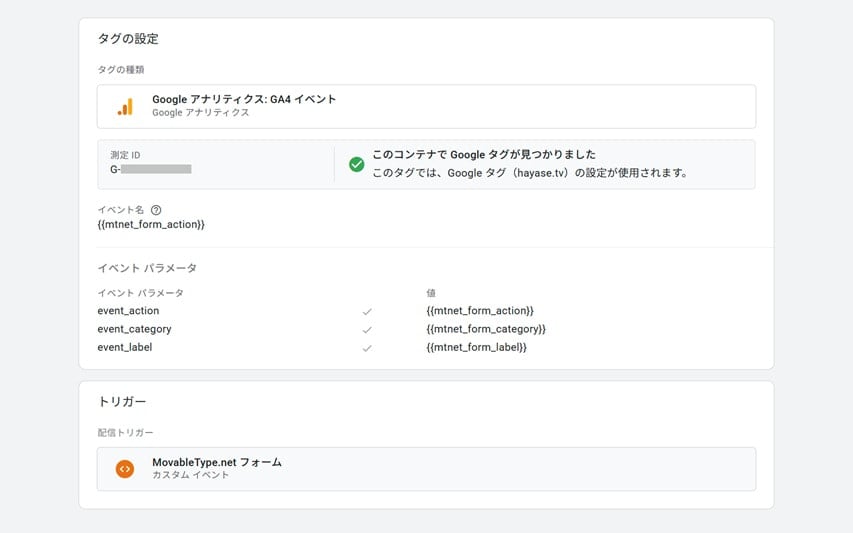The image size is (853, 533).
Task: Click the トリガー section heading
Action: click(x=122, y=401)
